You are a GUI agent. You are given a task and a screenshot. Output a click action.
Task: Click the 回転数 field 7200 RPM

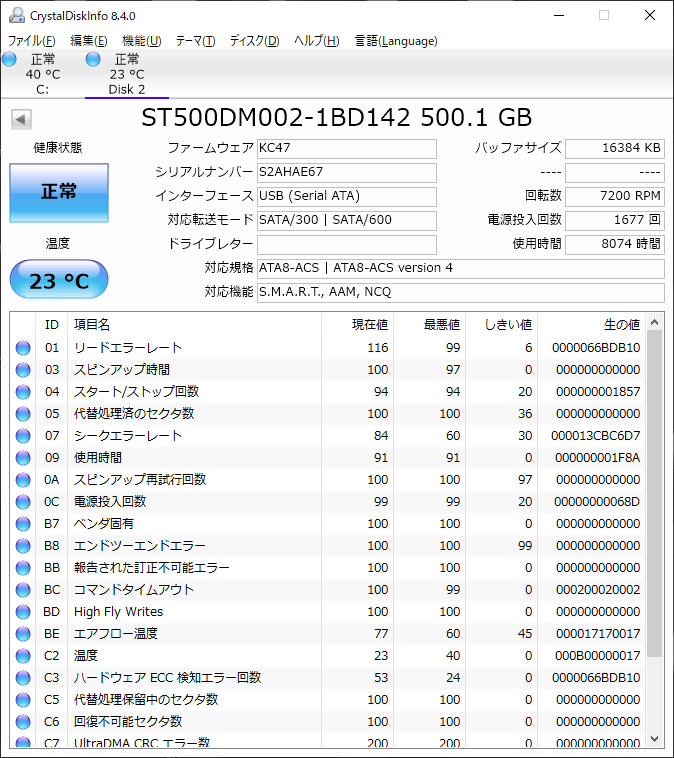tap(615, 196)
